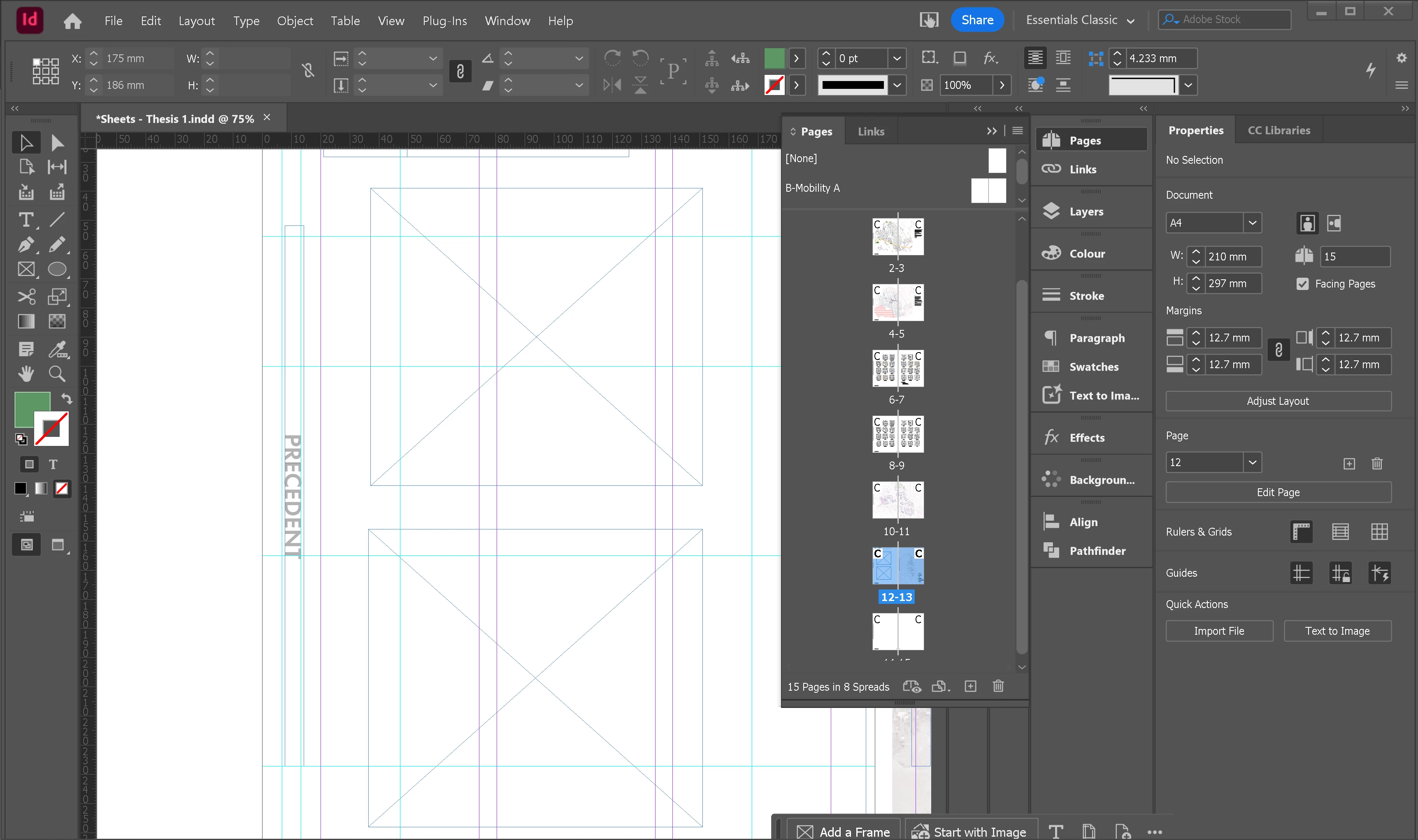Open the Layers panel
Screen dimensions: 1418x840
tap(1086, 212)
